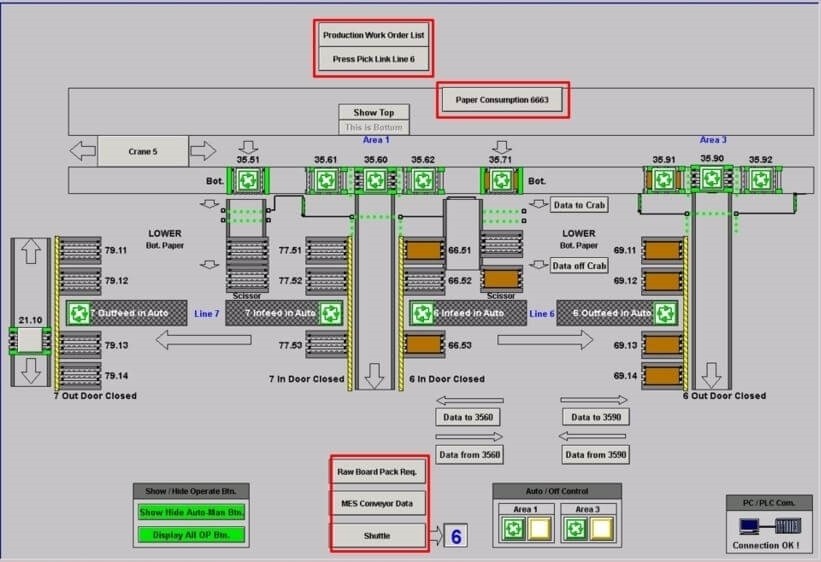
Task: Toggle Area 1 auto control green button
Action: coord(511,526)
